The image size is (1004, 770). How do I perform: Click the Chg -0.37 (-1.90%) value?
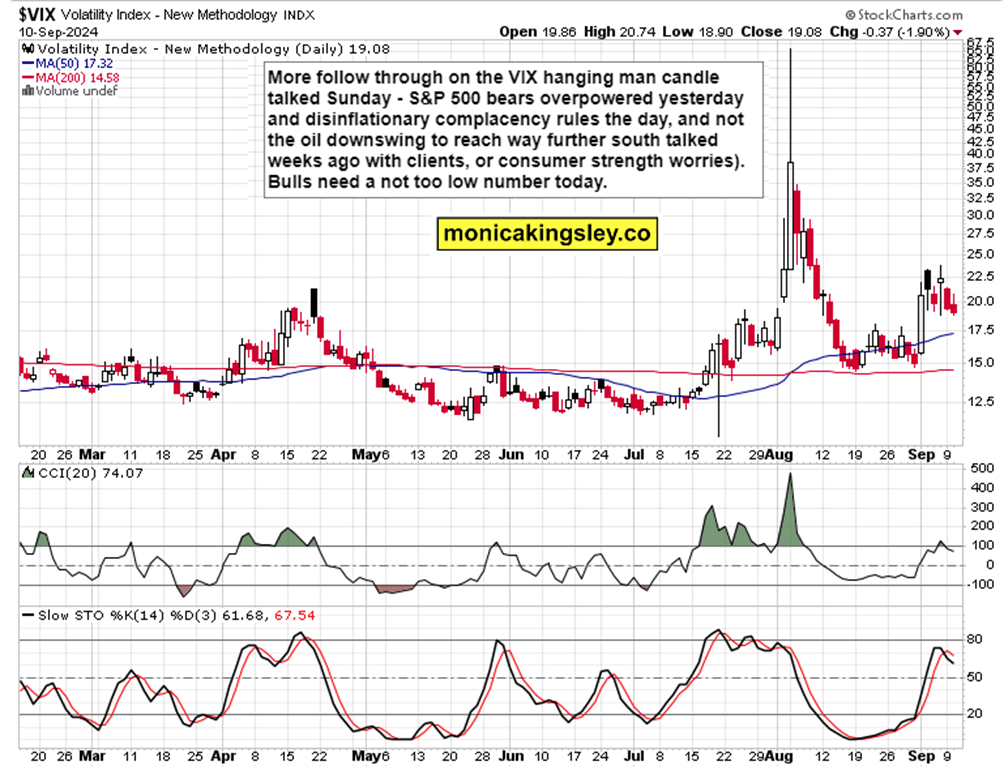(890, 32)
